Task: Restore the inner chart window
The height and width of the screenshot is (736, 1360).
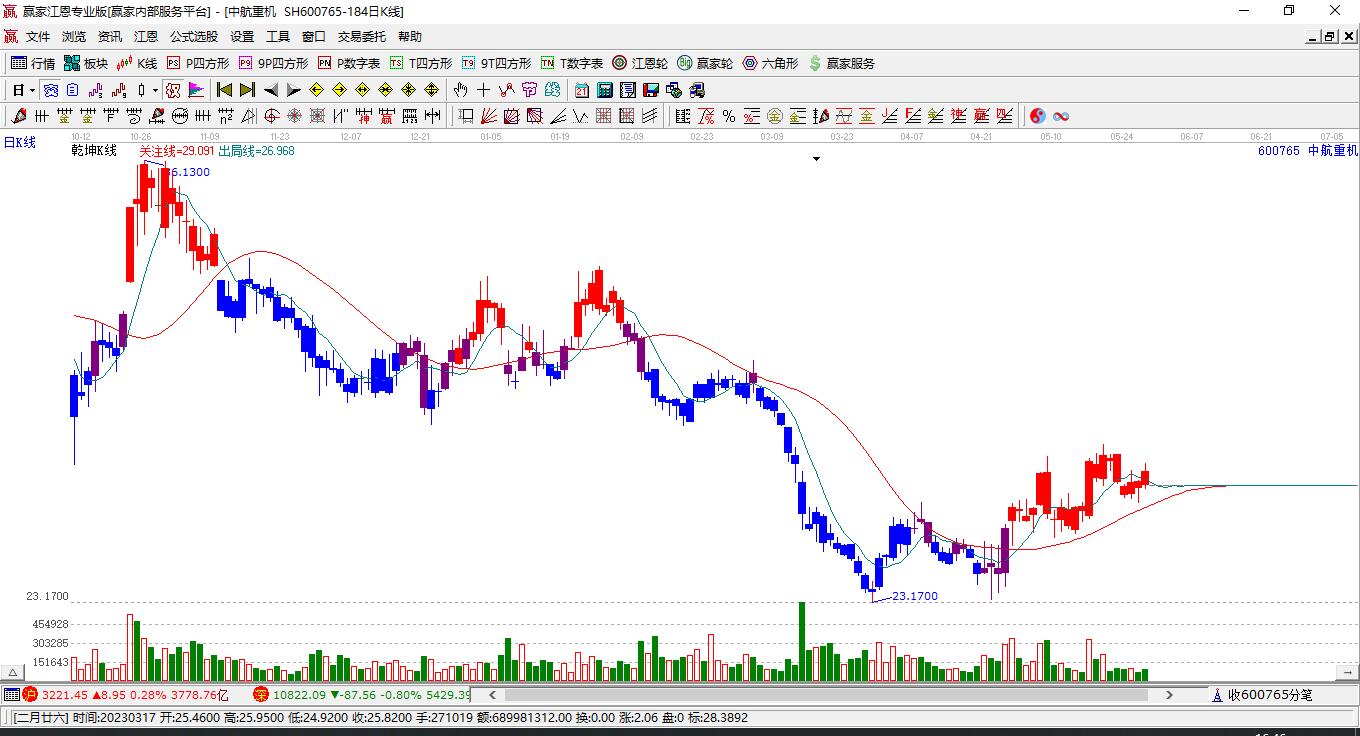Action: 1330,37
